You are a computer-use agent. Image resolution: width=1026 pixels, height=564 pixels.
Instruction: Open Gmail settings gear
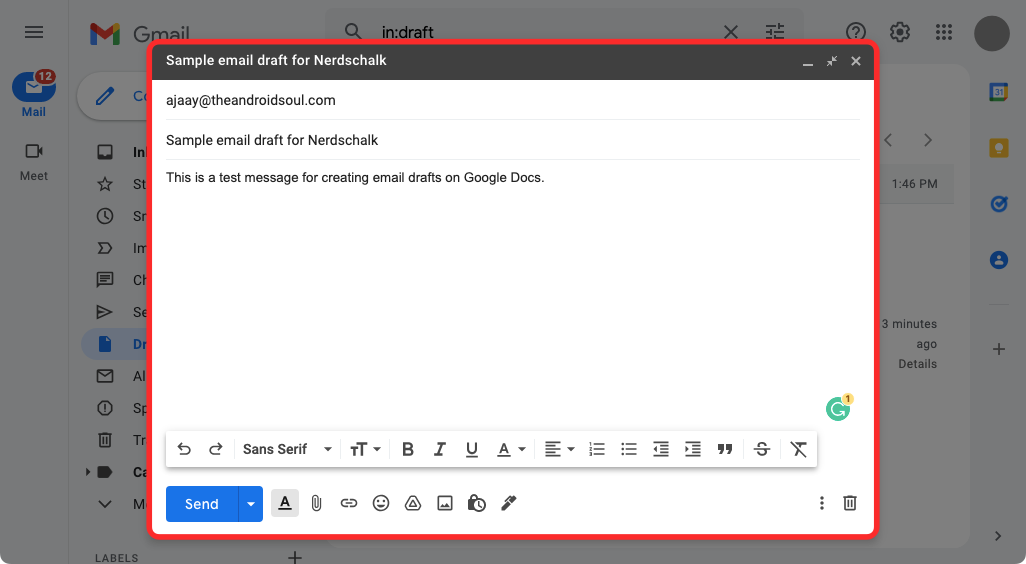900,32
